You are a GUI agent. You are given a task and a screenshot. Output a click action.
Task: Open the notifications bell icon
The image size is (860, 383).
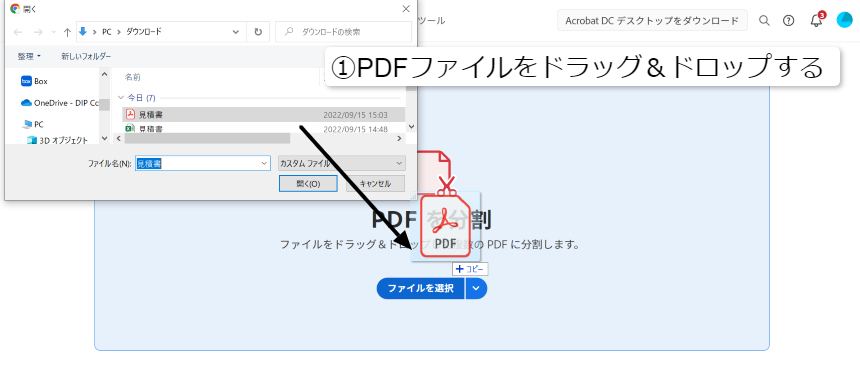(817, 20)
